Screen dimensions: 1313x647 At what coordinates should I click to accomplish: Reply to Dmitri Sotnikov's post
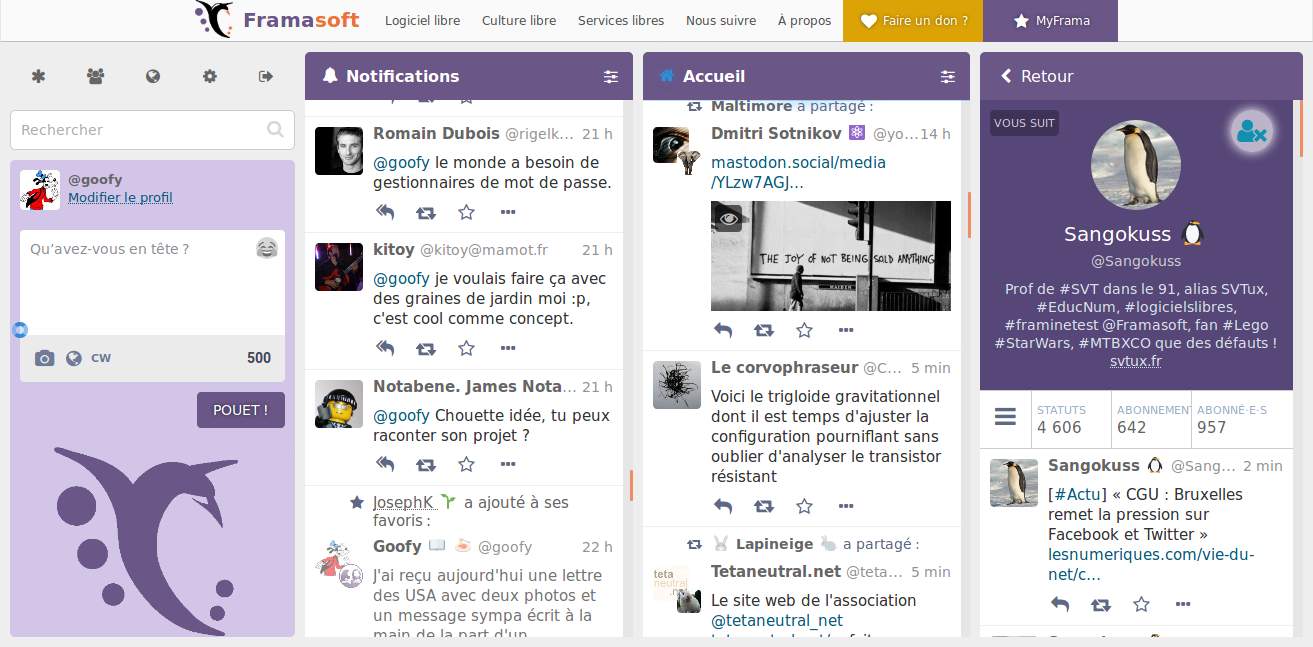click(x=723, y=330)
